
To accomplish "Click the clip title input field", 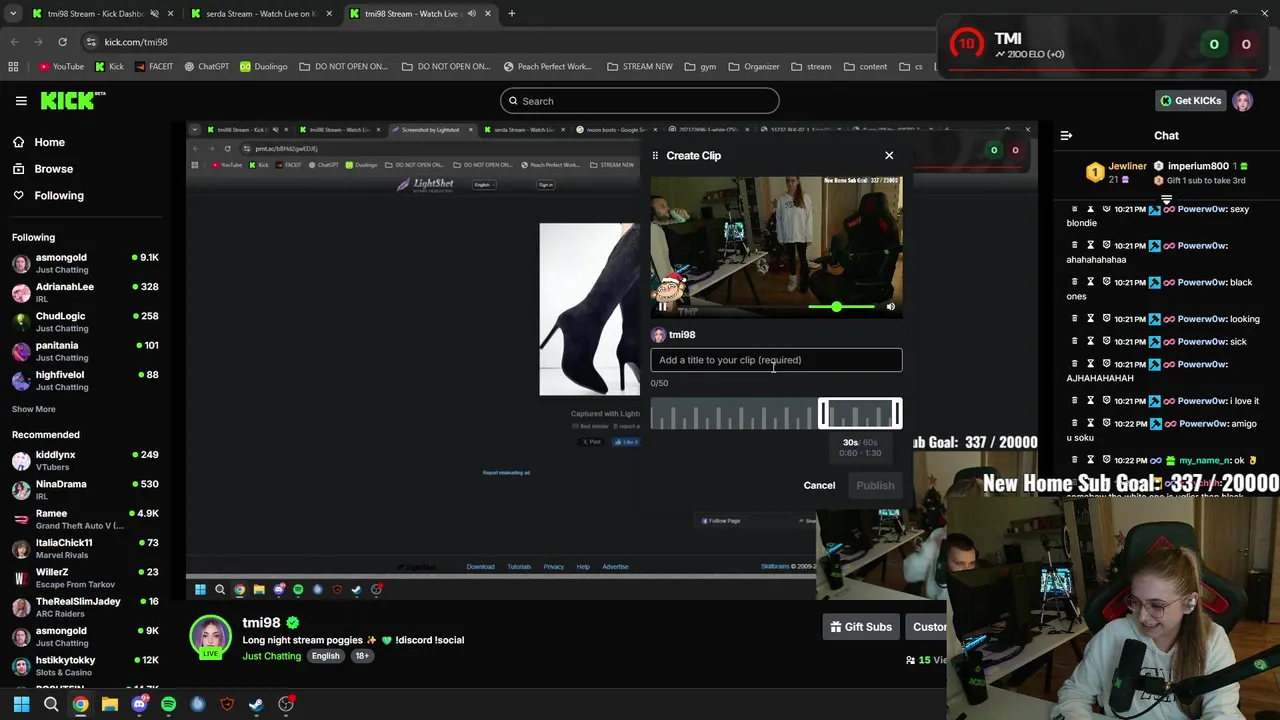I will click(x=776, y=360).
